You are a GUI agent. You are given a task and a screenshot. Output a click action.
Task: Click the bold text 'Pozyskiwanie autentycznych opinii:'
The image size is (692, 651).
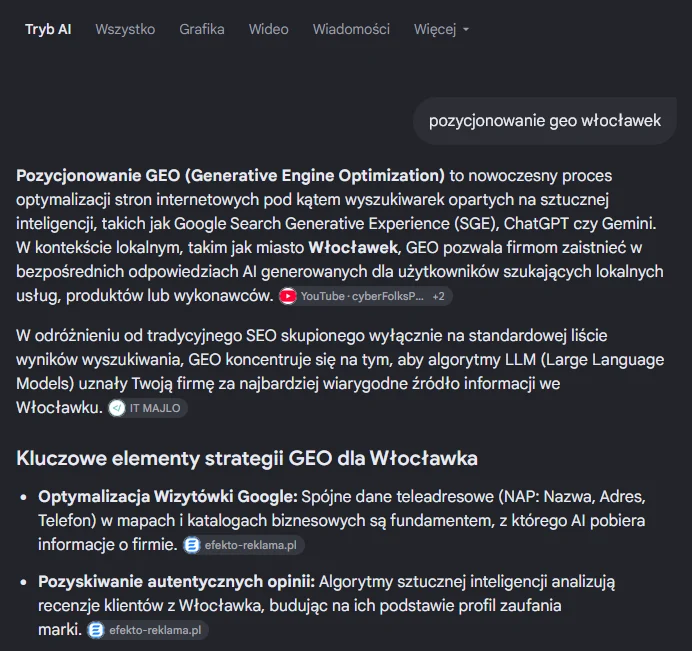(x=177, y=581)
